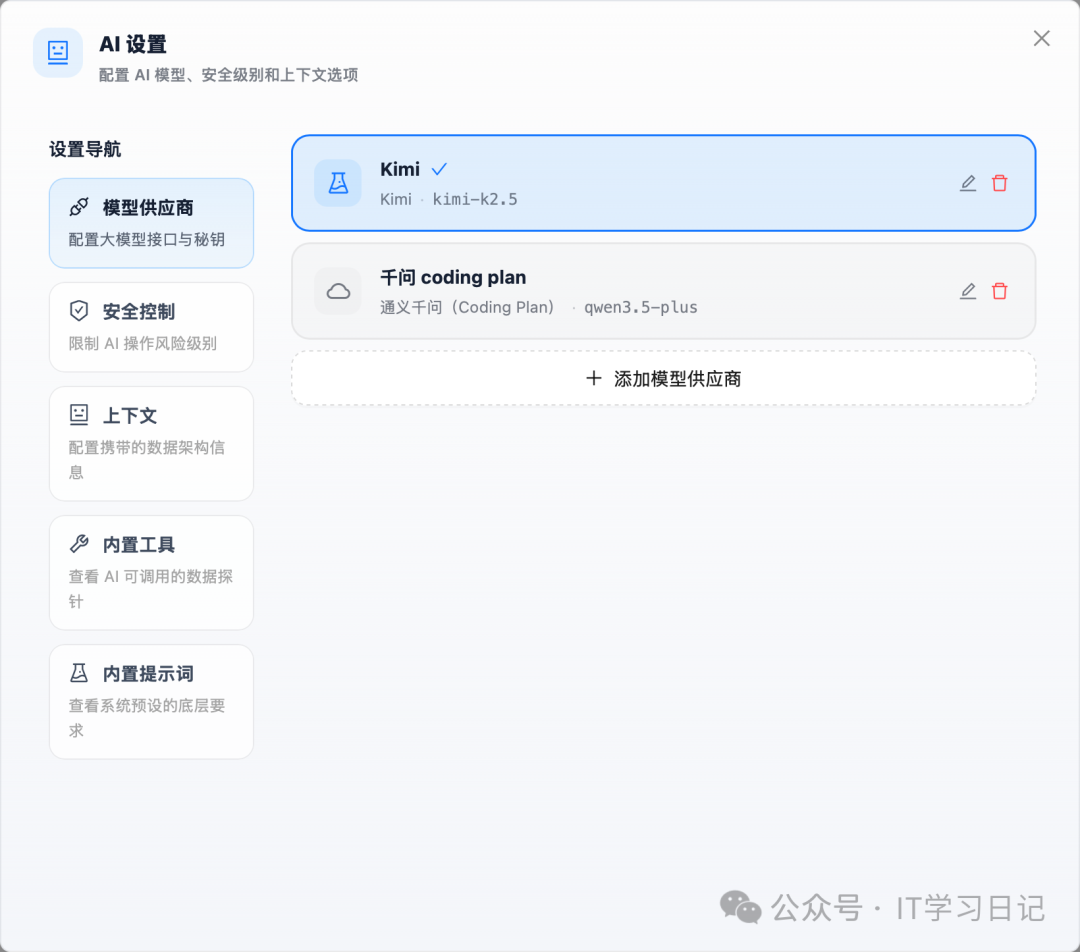The image size is (1080, 952).
Task: Open the 上下文 settings section
Action: click(152, 444)
